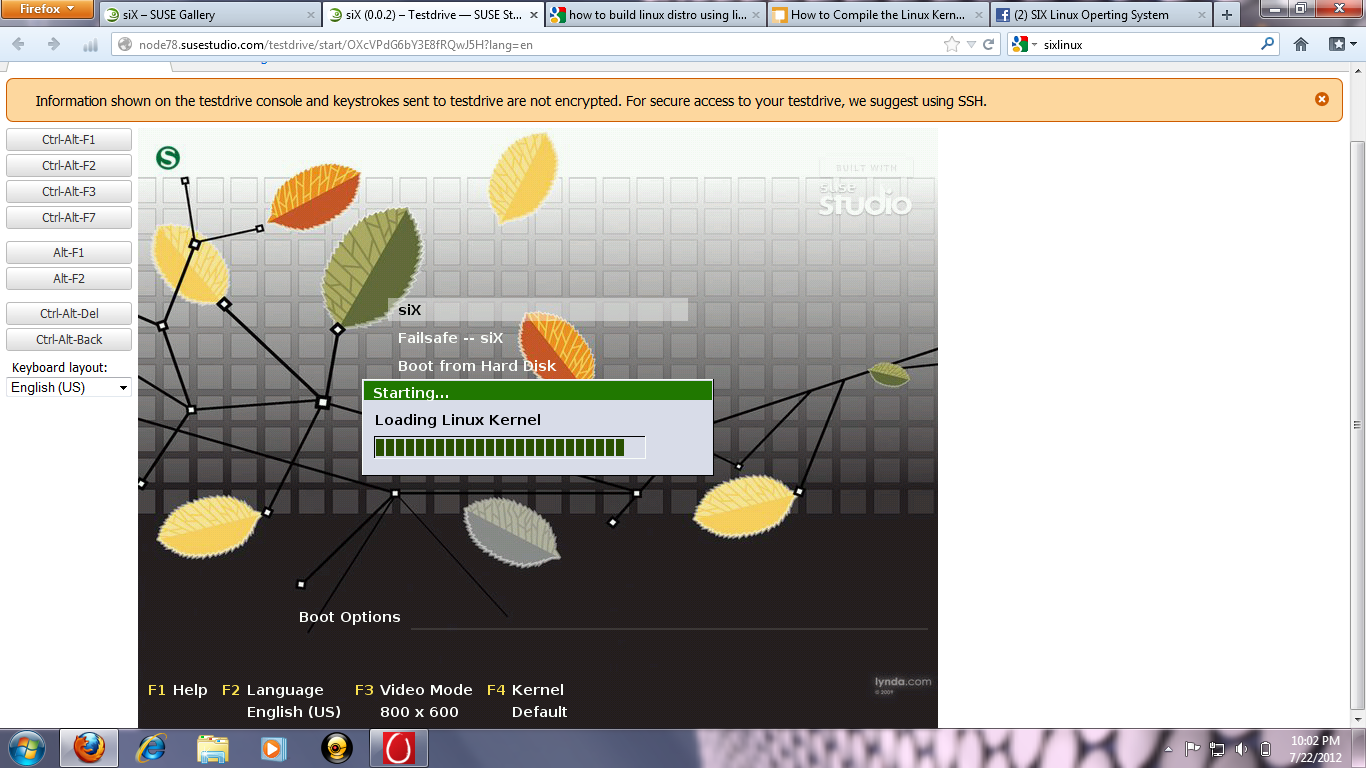1366x768 pixels.
Task: Open Windows Media Player from taskbar
Action: click(x=273, y=748)
